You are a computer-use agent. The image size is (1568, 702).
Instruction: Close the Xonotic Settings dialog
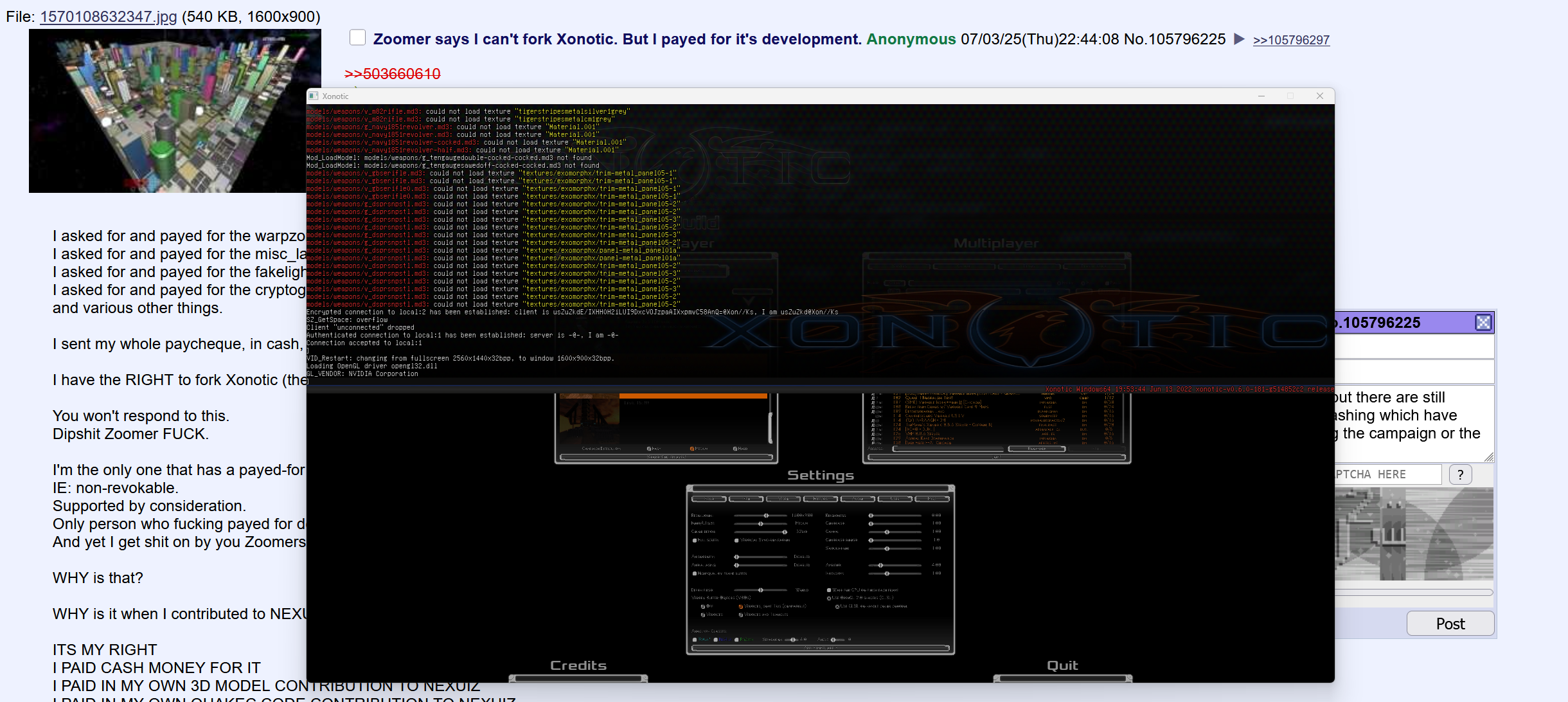point(952,488)
